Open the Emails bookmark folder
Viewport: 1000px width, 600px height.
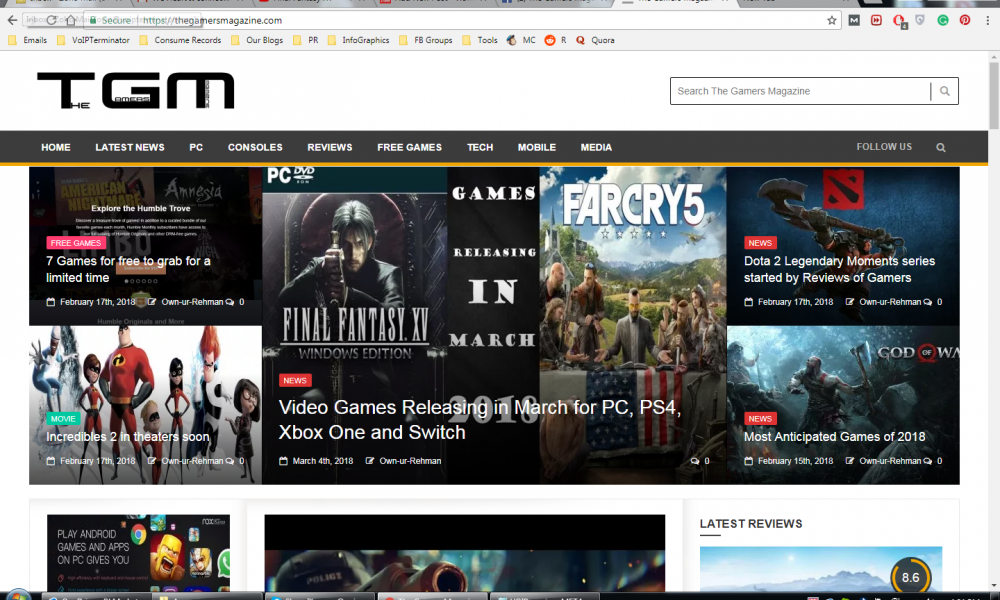27,40
